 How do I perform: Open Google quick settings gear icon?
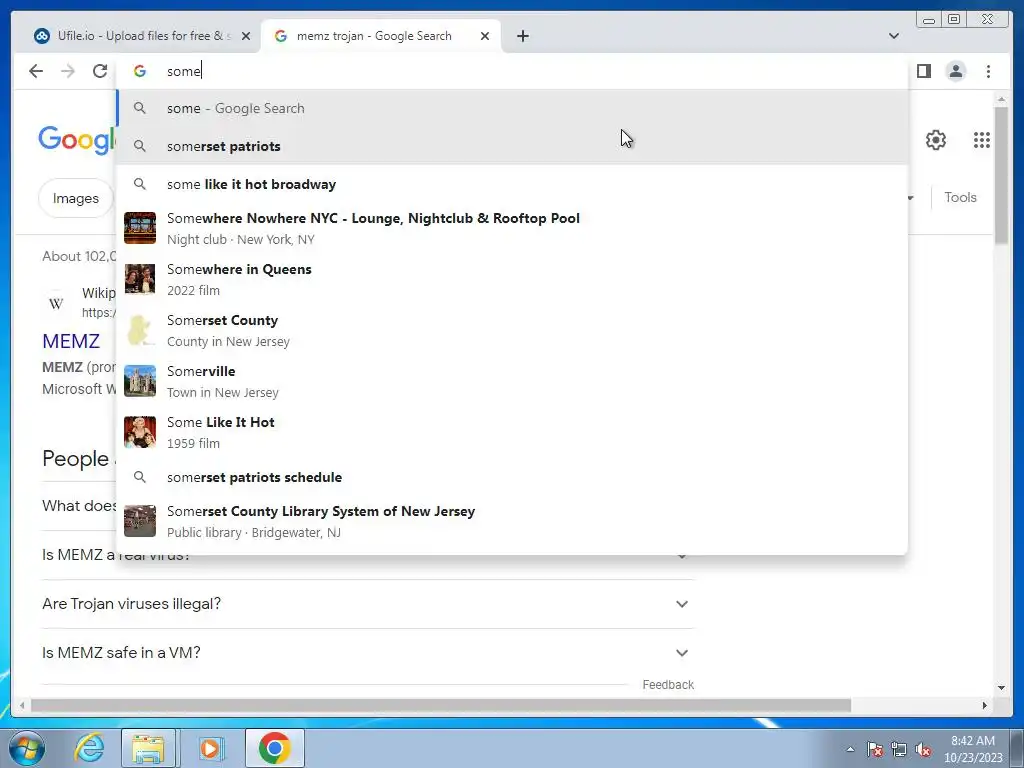(936, 140)
